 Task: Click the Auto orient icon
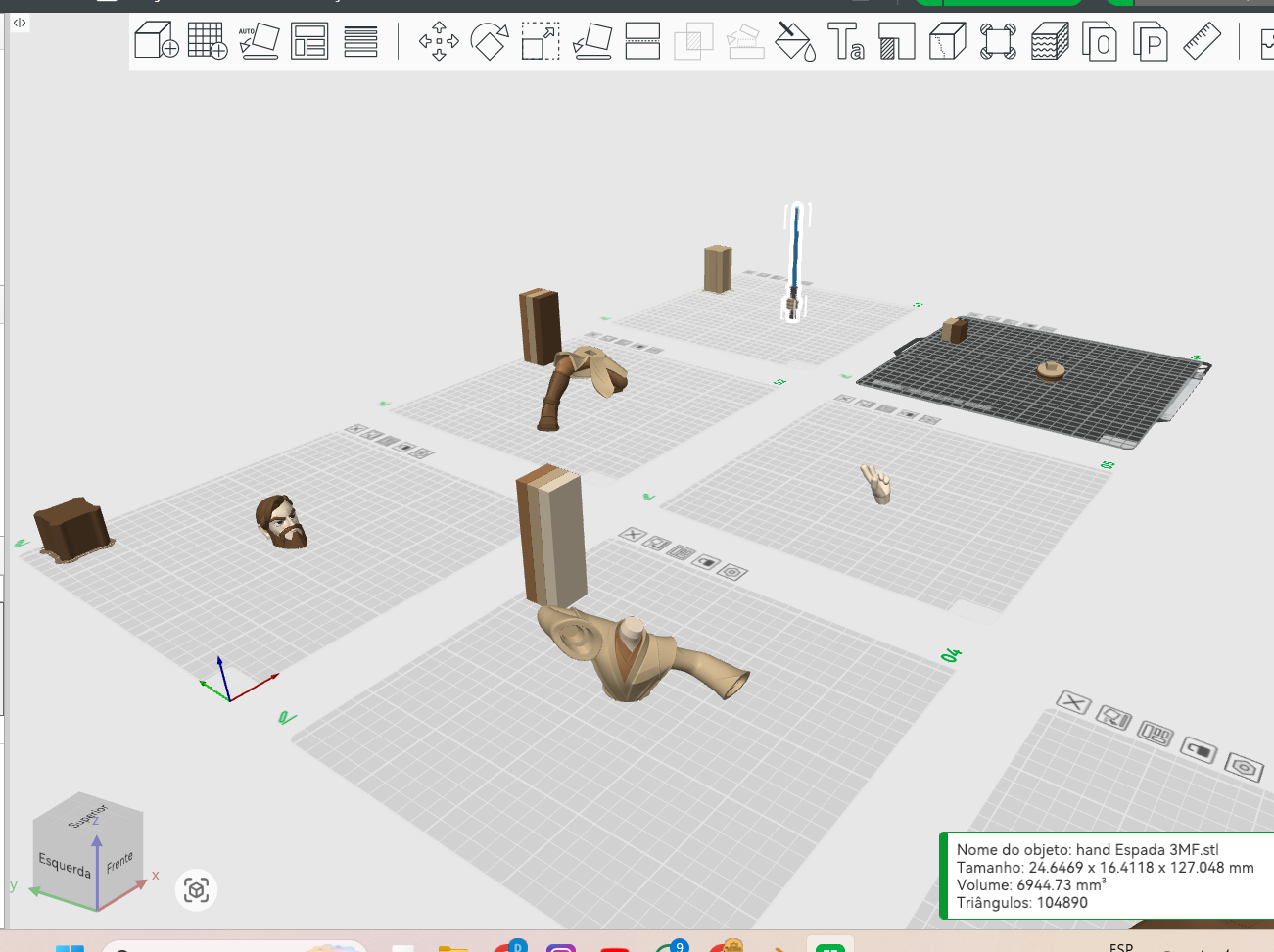click(259, 41)
